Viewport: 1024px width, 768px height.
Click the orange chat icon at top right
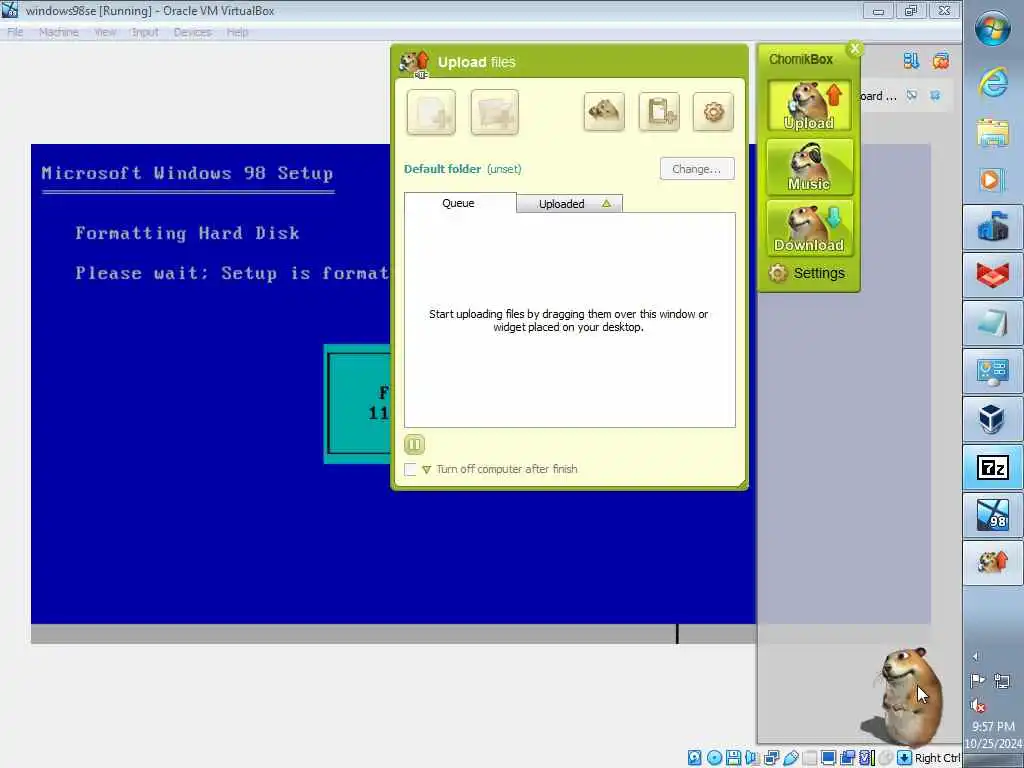pos(941,61)
